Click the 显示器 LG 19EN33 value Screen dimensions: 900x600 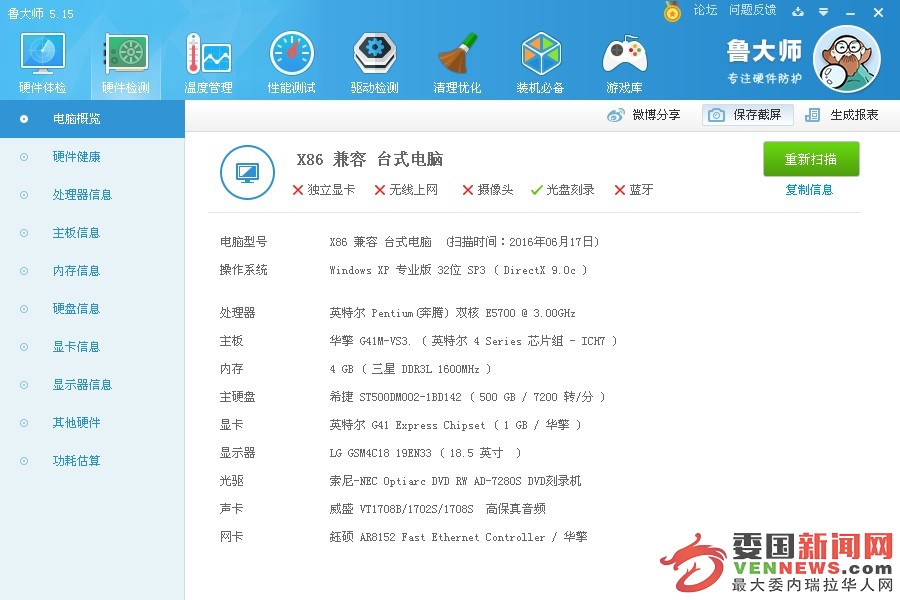click(425, 453)
